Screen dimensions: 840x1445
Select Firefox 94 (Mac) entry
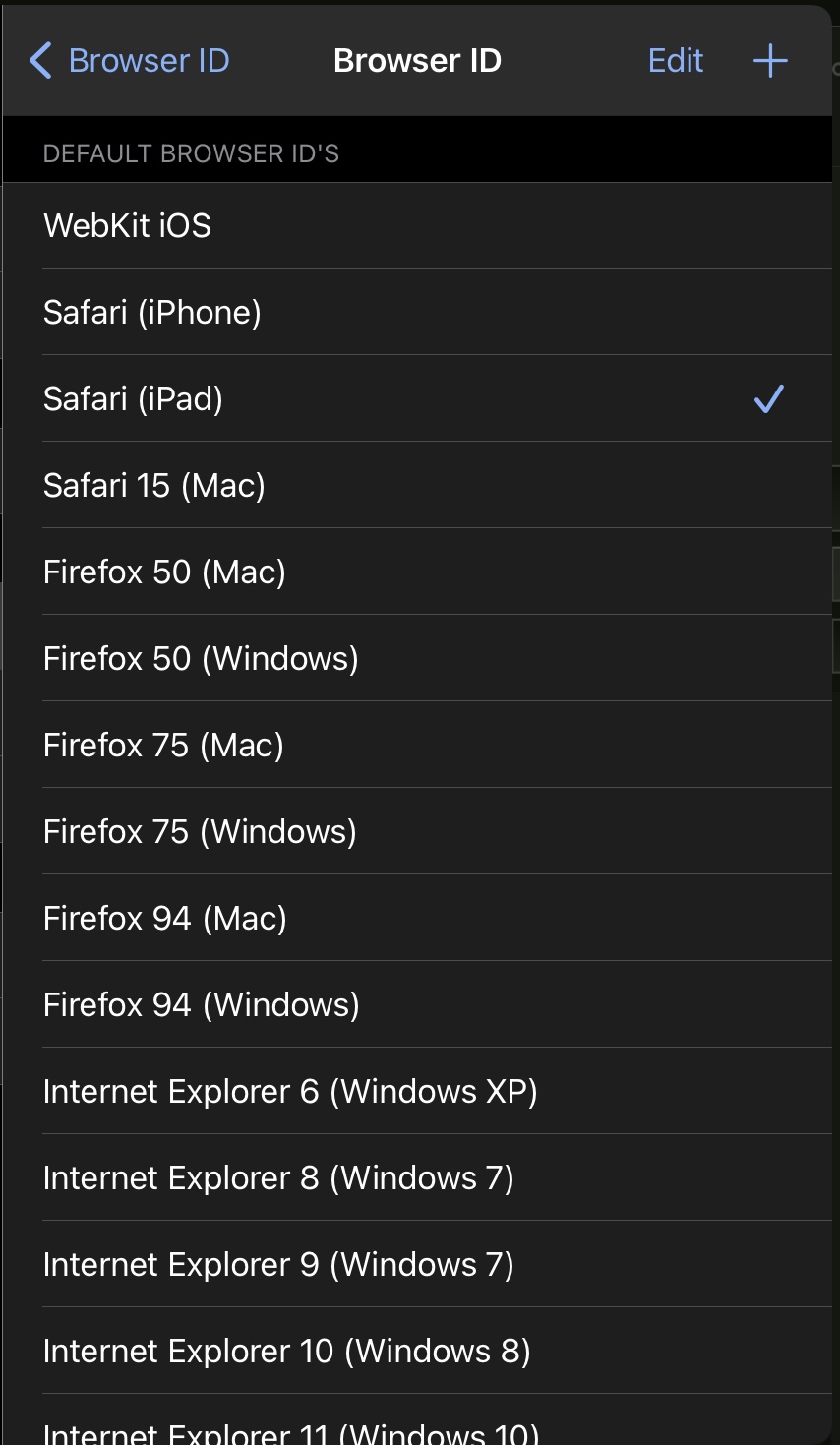click(418, 918)
